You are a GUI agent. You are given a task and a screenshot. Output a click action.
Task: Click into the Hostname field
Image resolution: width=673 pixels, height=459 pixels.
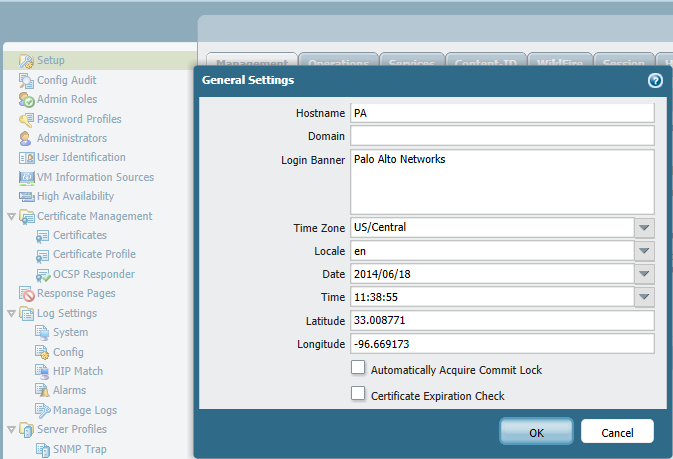pyautogui.click(x=502, y=113)
